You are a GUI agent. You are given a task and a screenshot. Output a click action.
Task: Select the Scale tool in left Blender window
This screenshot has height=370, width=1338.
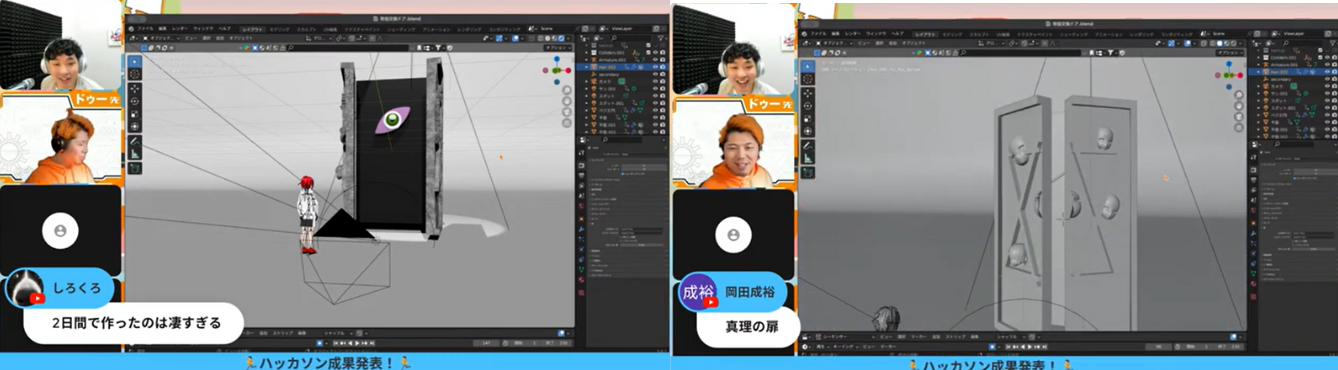[134, 114]
